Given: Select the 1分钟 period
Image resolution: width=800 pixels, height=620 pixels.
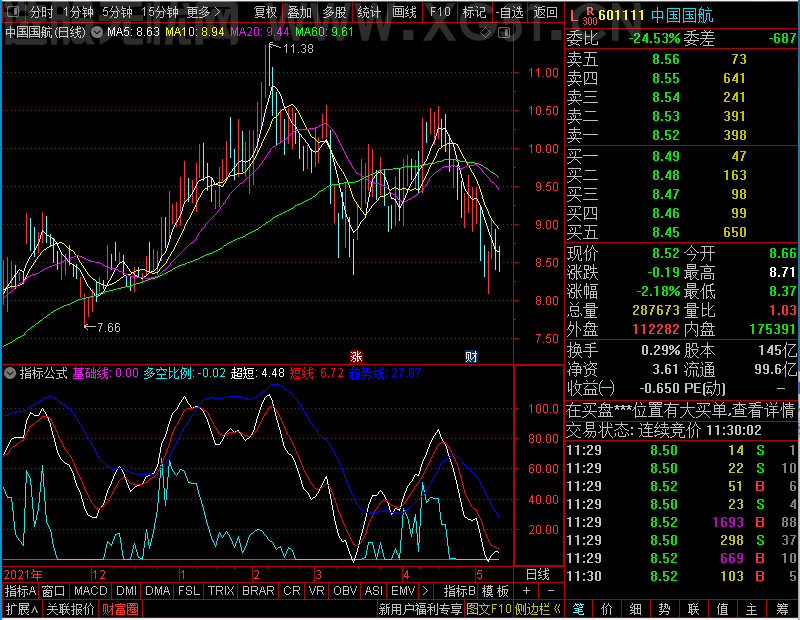Looking at the screenshot, I should click(78, 12).
